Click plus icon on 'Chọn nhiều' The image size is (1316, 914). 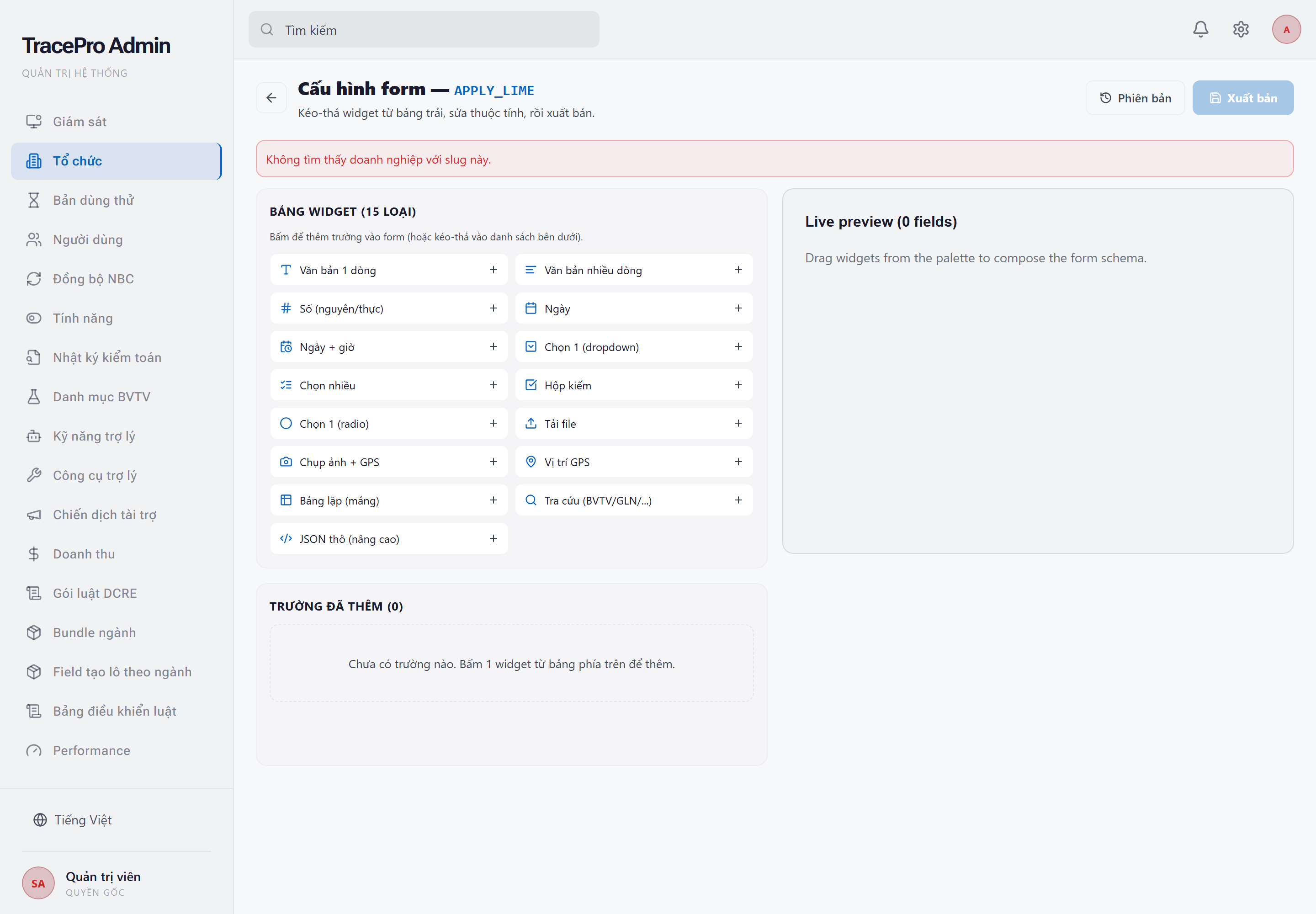493,385
